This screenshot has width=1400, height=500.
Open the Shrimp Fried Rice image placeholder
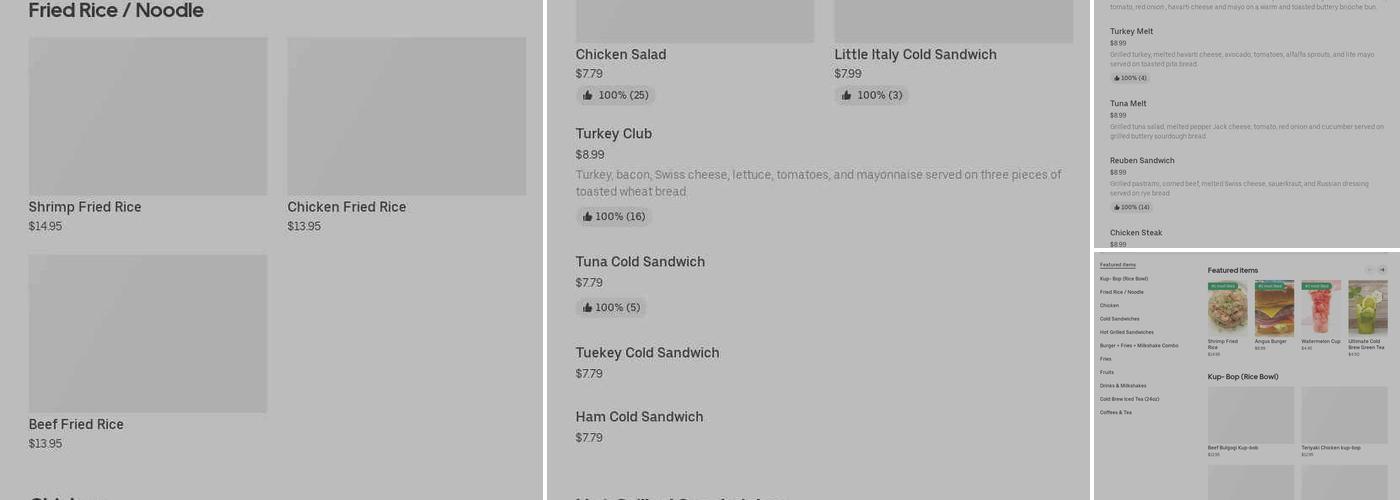click(x=148, y=116)
